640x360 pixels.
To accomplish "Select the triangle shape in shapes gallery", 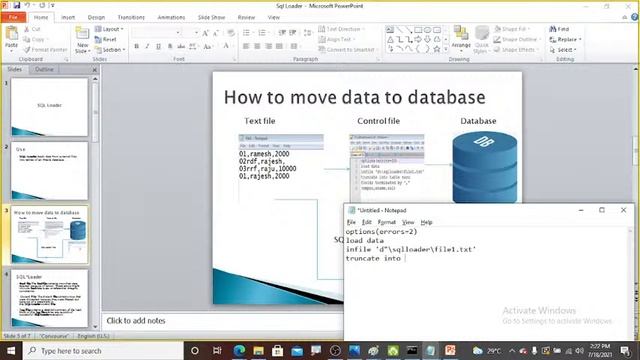I will coord(390,39).
